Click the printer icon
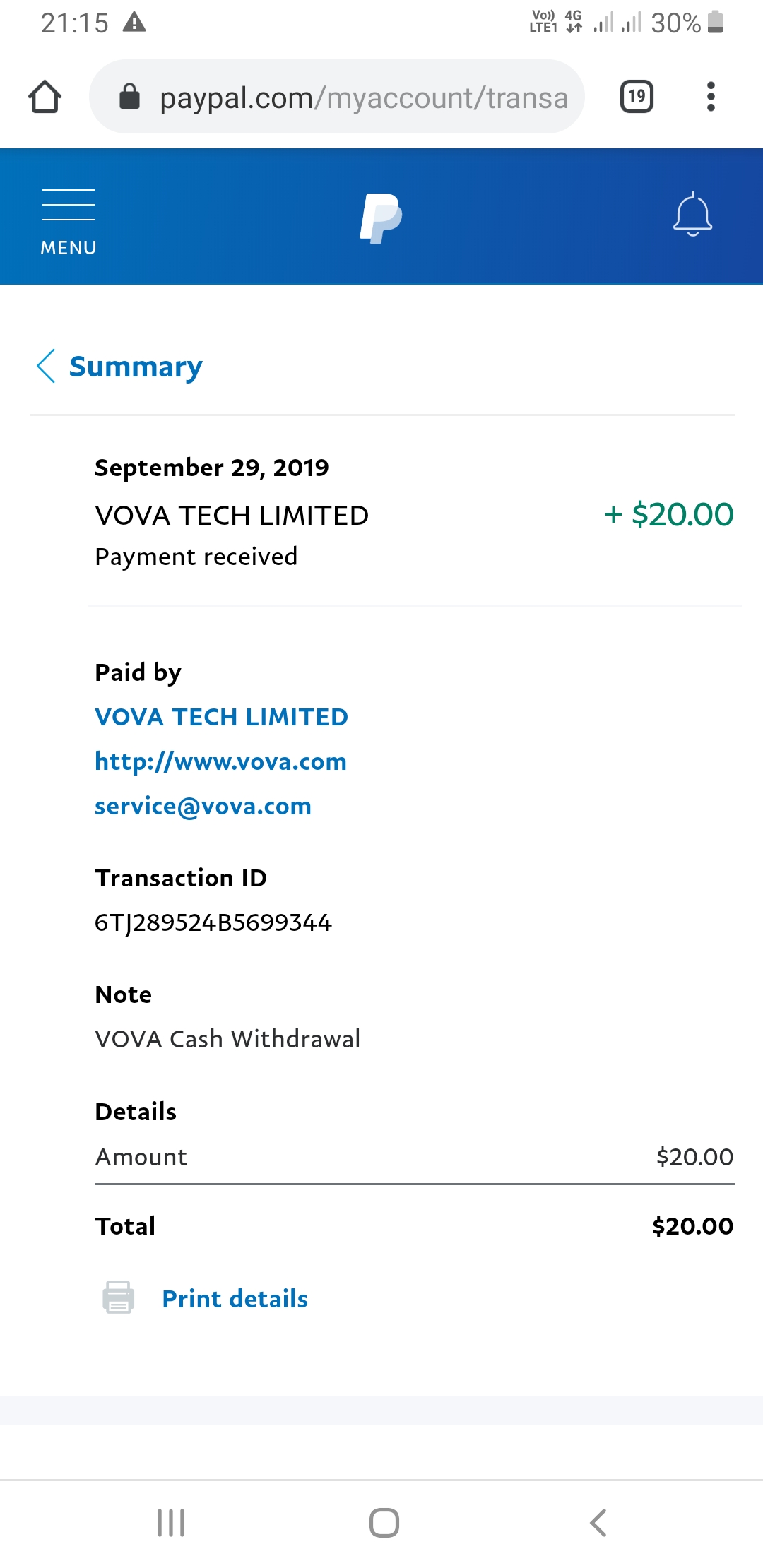 (118, 1297)
